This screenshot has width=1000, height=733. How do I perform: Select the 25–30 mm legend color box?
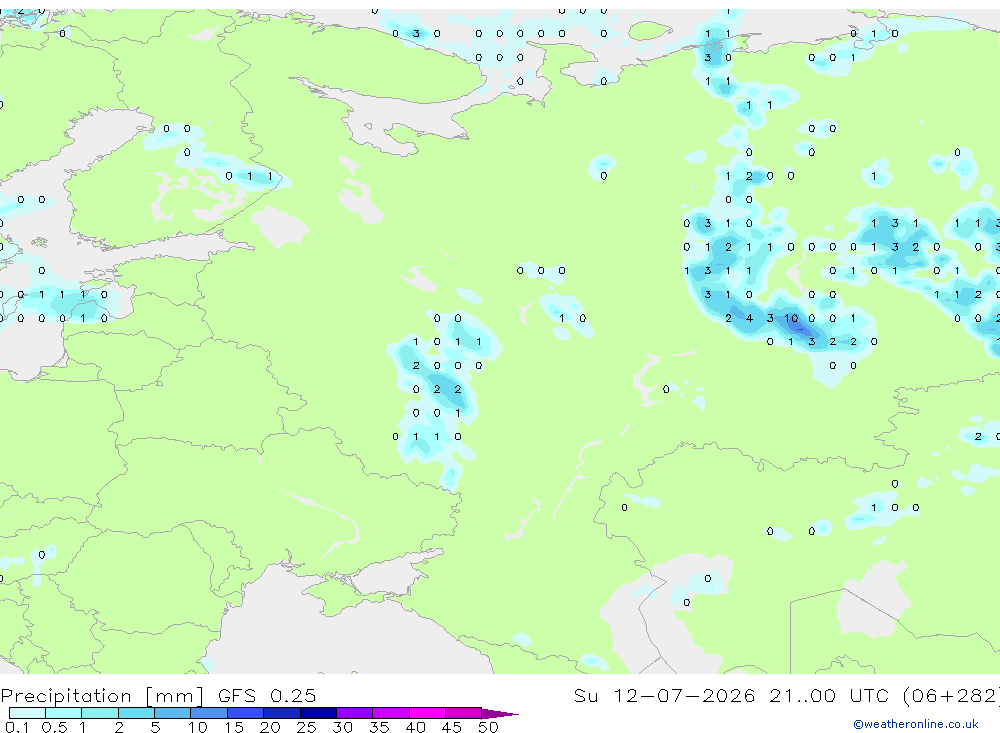318,713
